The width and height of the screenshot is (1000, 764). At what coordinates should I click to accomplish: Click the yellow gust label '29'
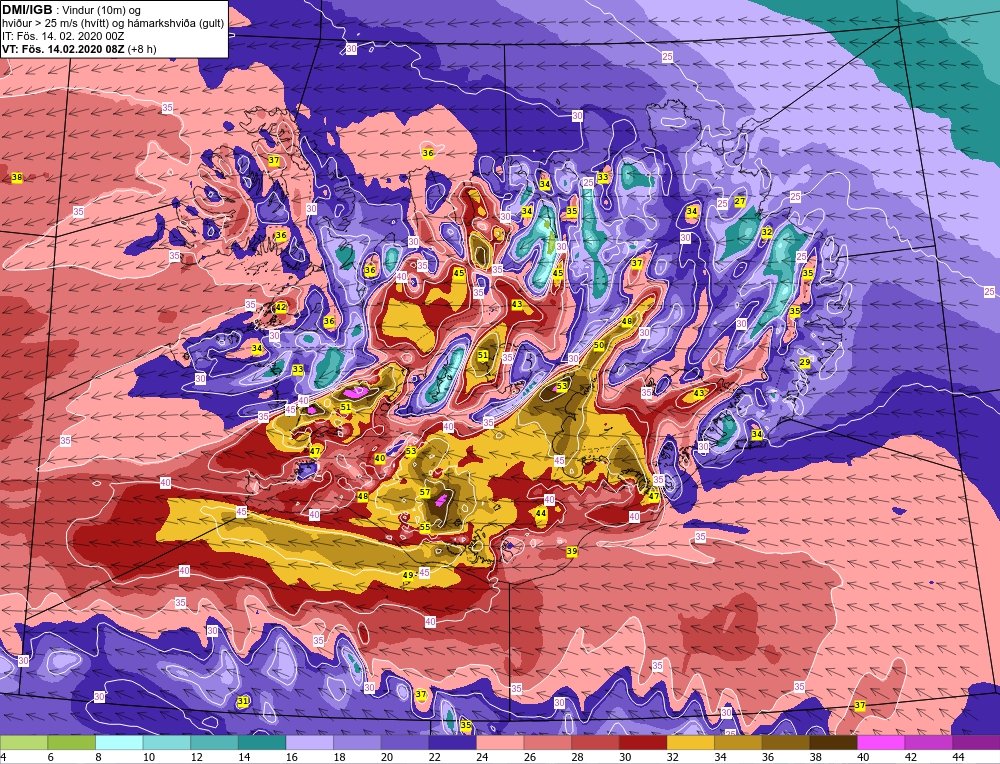[x=805, y=362]
